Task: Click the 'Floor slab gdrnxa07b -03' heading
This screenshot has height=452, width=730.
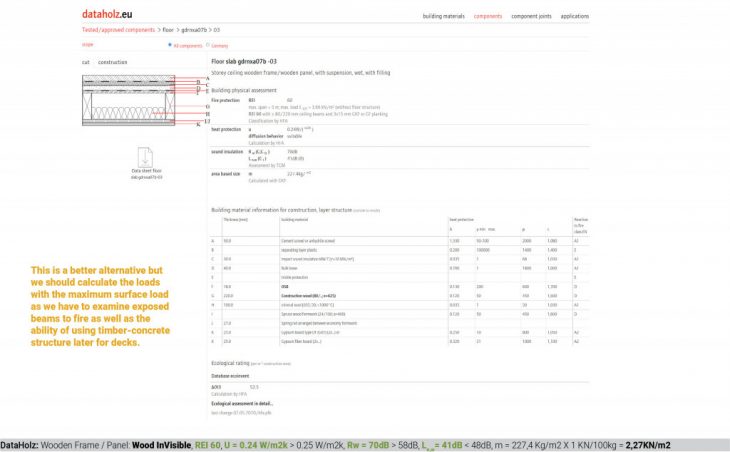Action: click(x=244, y=61)
